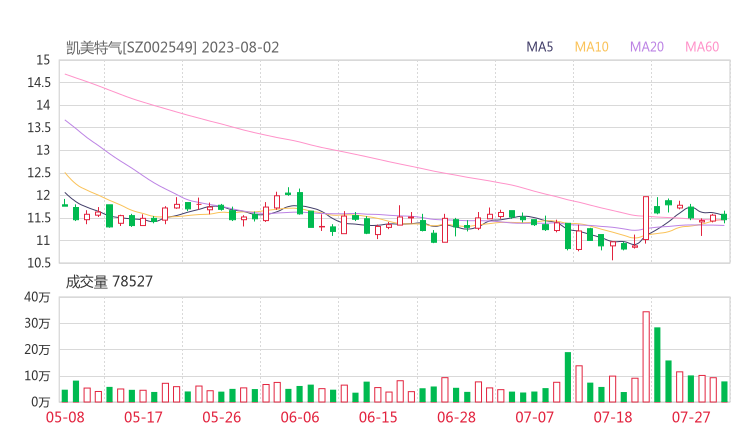Click the 10万 volume axis label
The height and width of the screenshot is (440, 740).
click(x=37, y=376)
